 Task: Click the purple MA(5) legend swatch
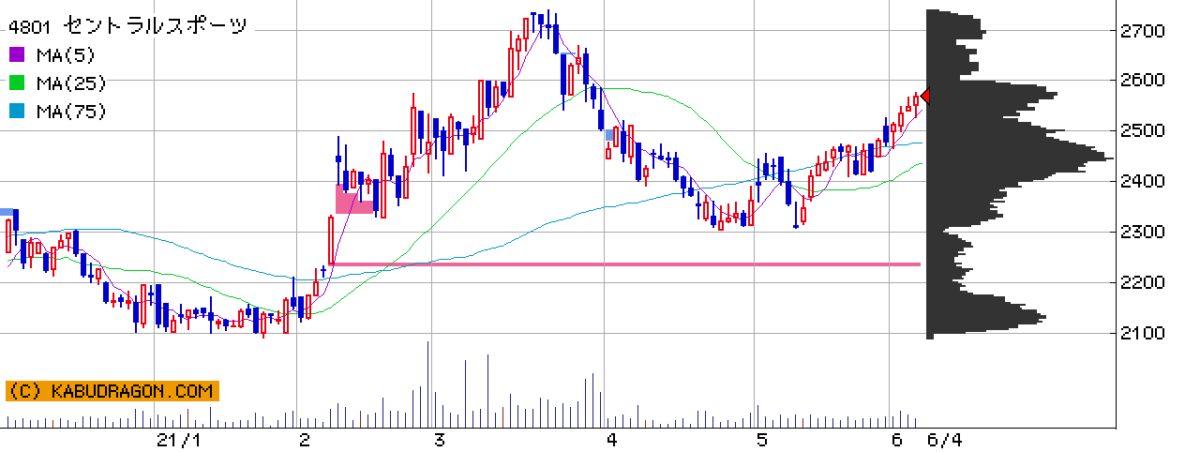[x=17, y=55]
